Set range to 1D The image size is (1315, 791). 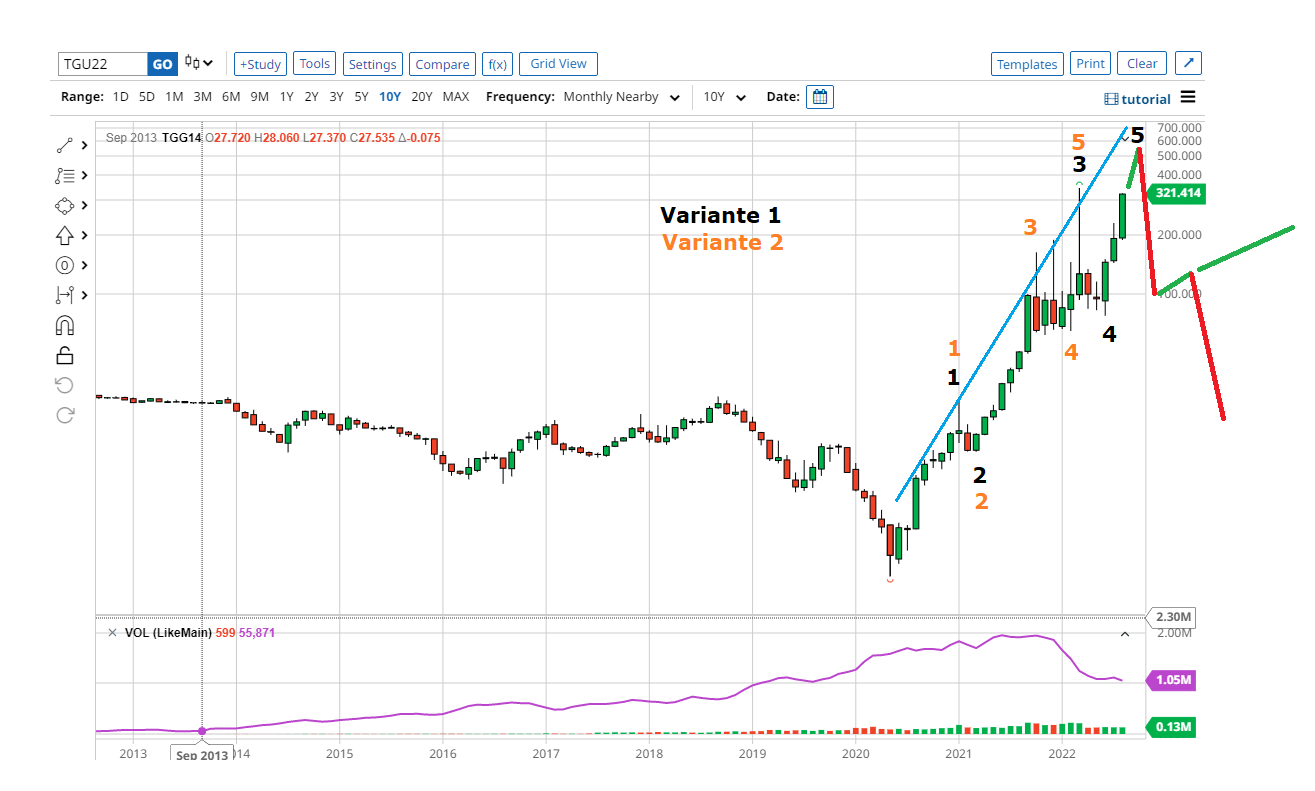pyautogui.click(x=121, y=97)
